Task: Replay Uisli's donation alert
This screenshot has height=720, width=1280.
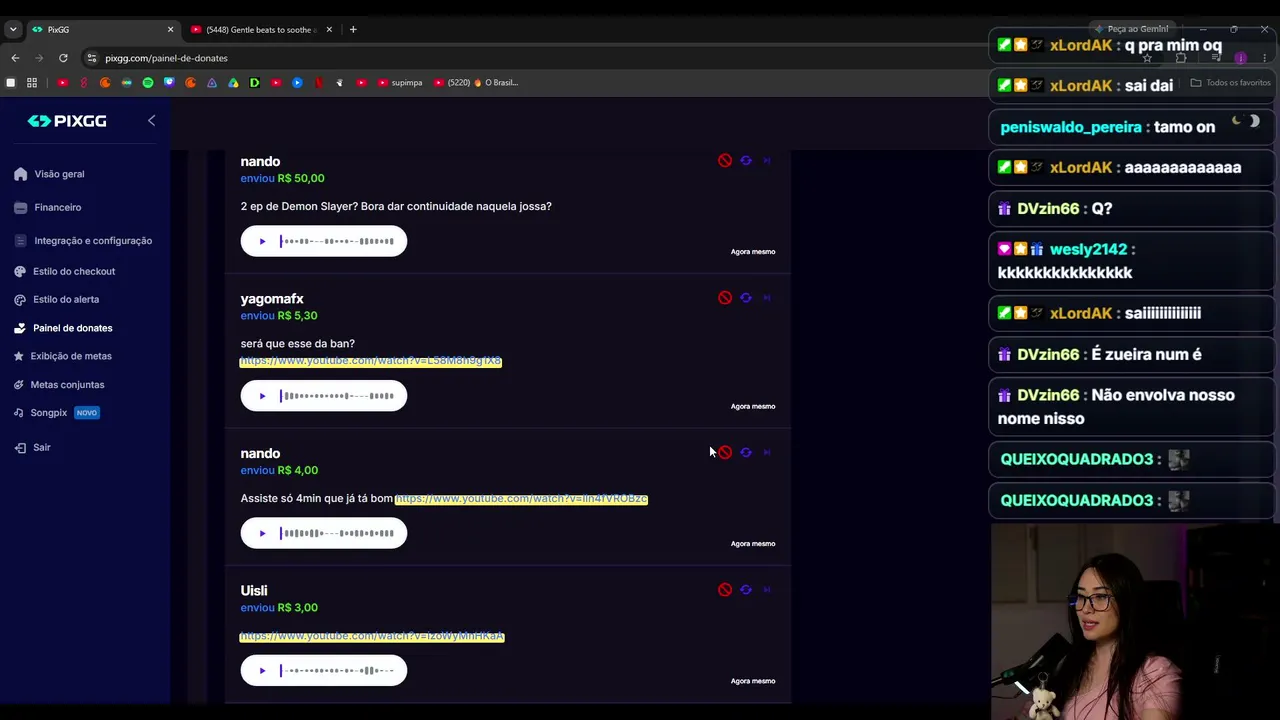Action: click(746, 590)
